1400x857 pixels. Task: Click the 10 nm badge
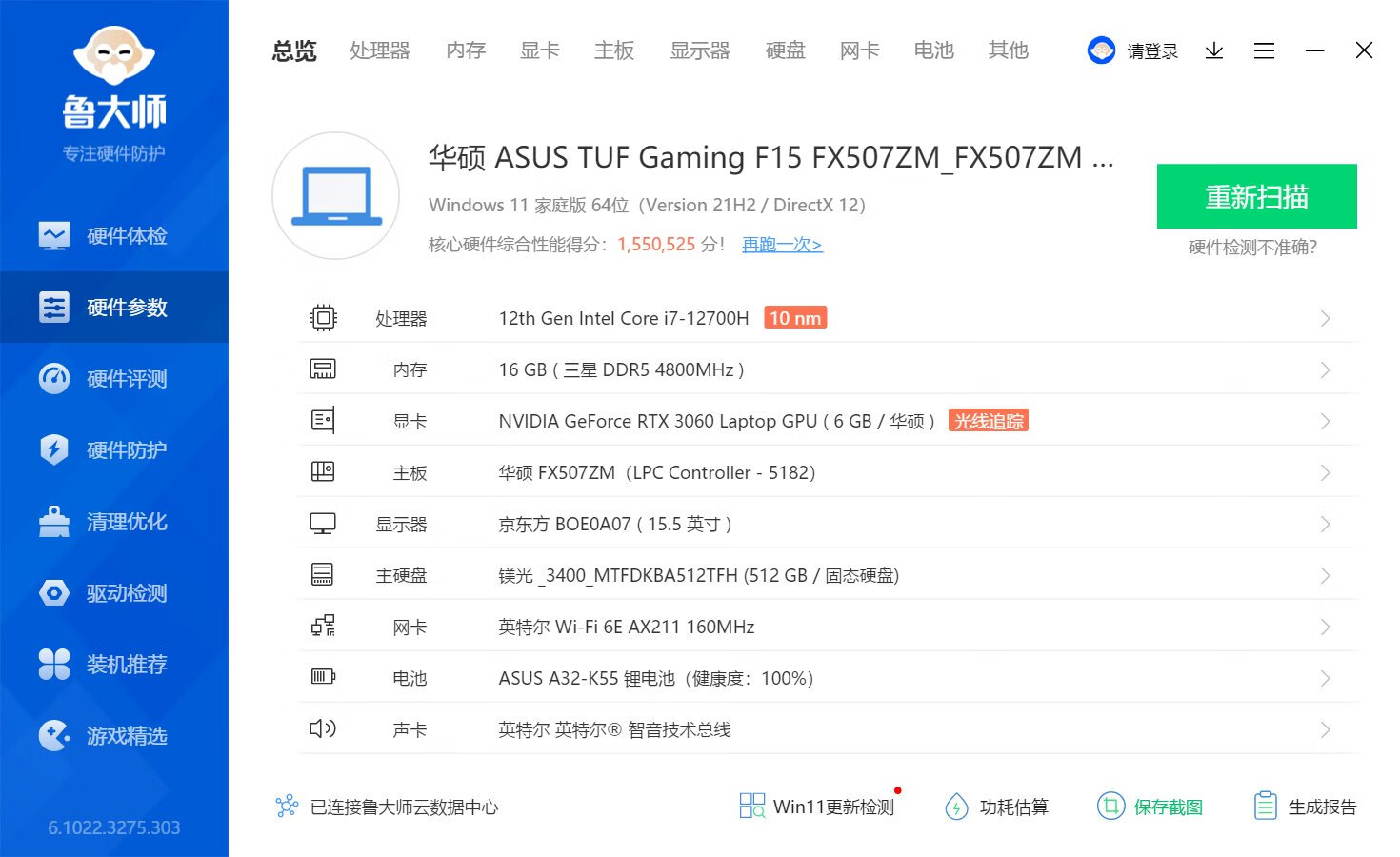tap(795, 318)
